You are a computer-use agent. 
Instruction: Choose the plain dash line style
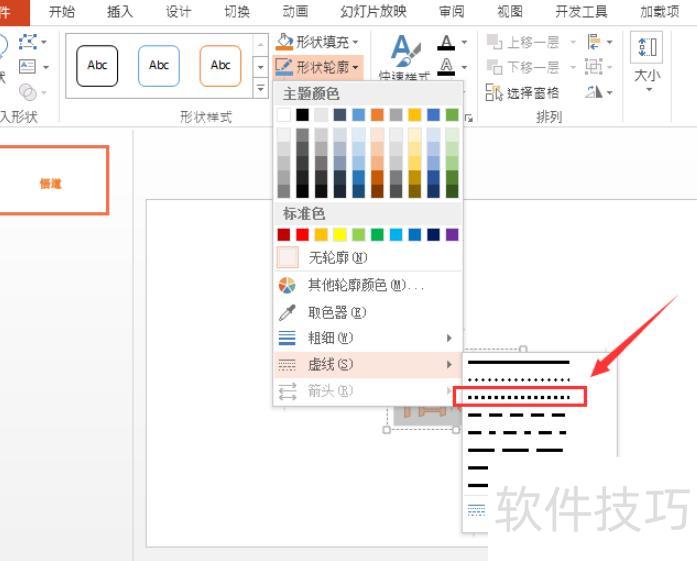click(x=517, y=415)
